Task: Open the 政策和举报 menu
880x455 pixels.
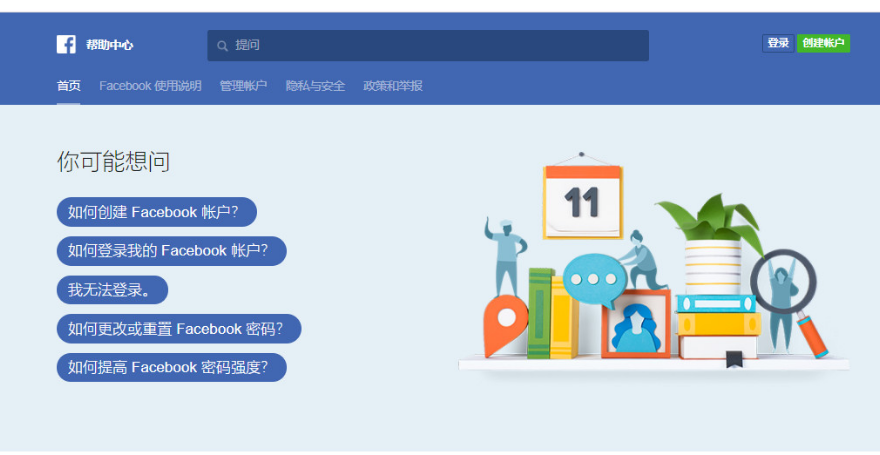Action: click(393, 86)
